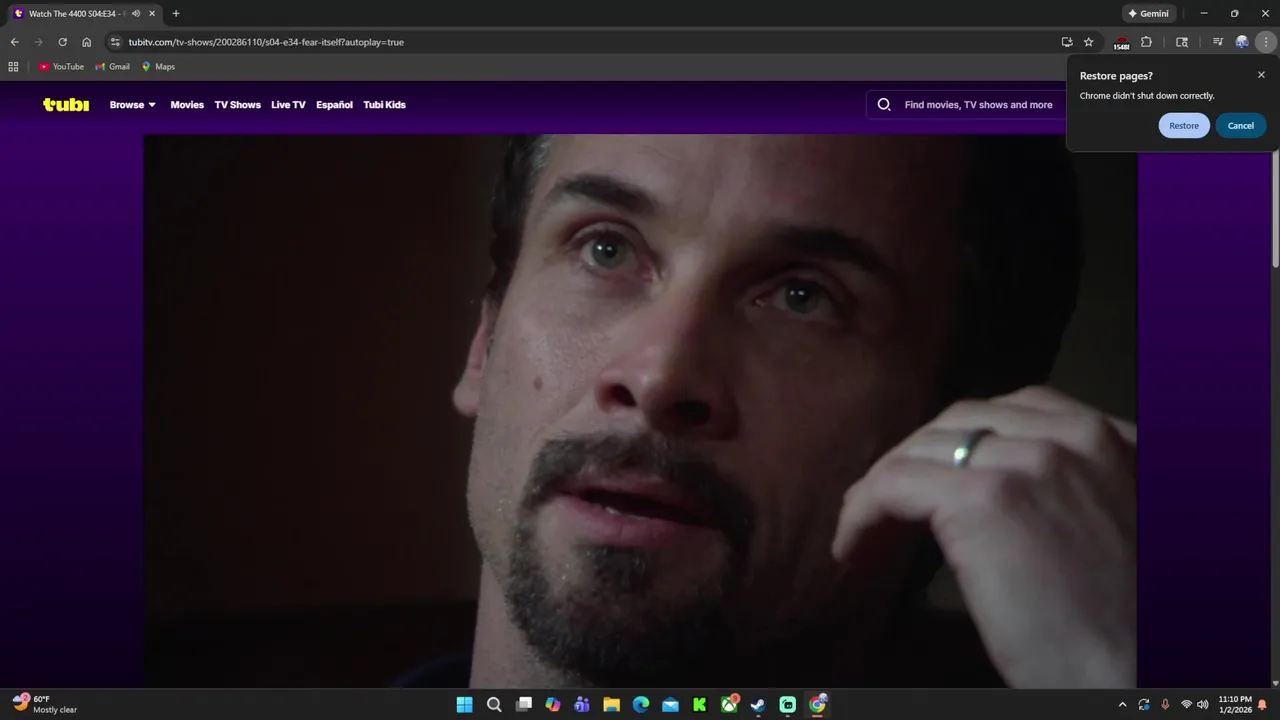Open the Chrome profile avatar
Viewport: 1280px width, 720px height.
pyautogui.click(x=1242, y=42)
